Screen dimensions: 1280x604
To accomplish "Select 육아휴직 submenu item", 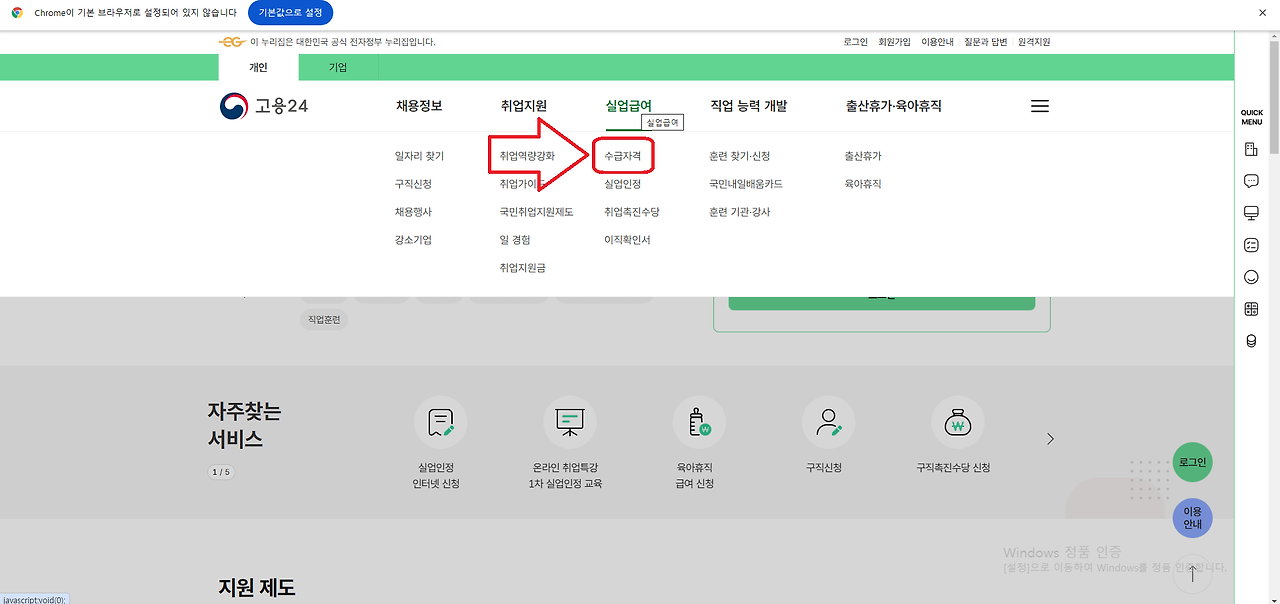I will (863, 184).
